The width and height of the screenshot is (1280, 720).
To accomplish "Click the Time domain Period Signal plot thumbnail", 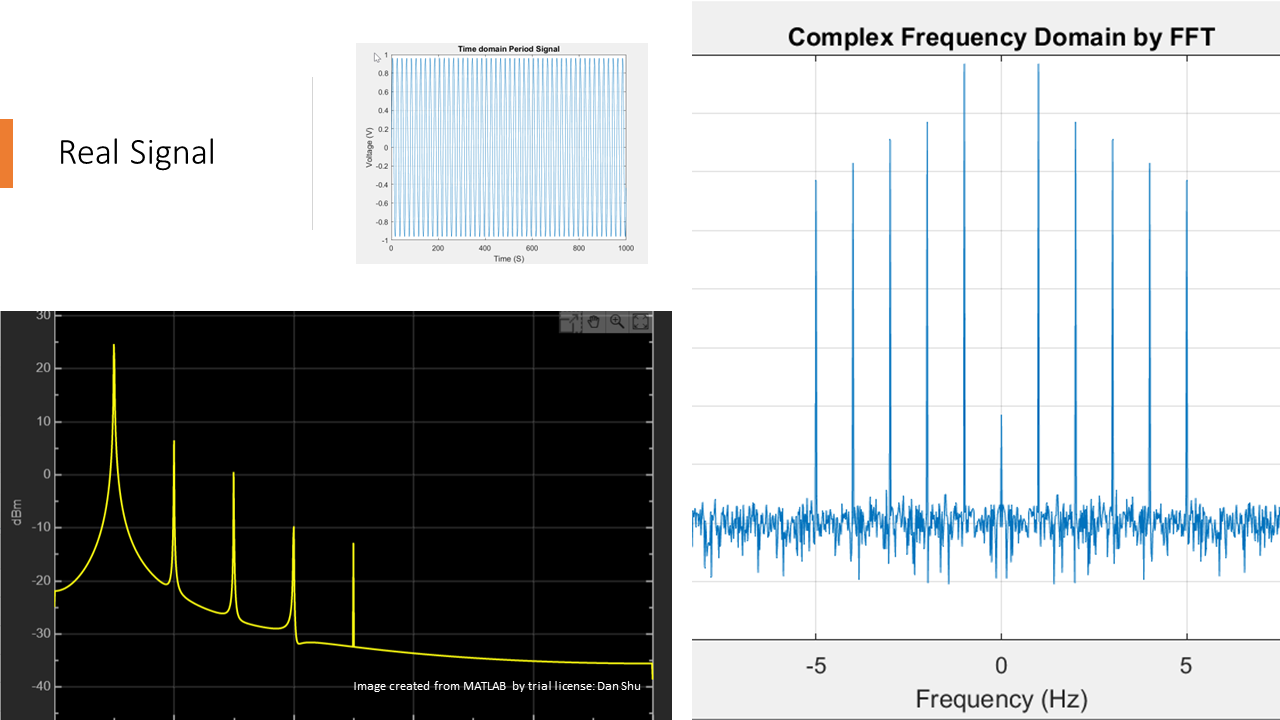I will tap(502, 153).
